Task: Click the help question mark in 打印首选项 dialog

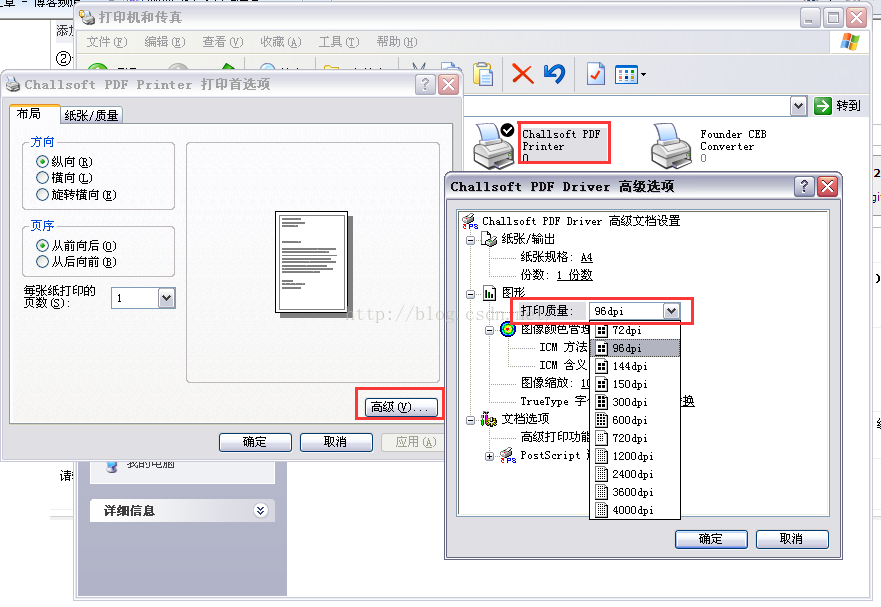Action: pyautogui.click(x=425, y=85)
